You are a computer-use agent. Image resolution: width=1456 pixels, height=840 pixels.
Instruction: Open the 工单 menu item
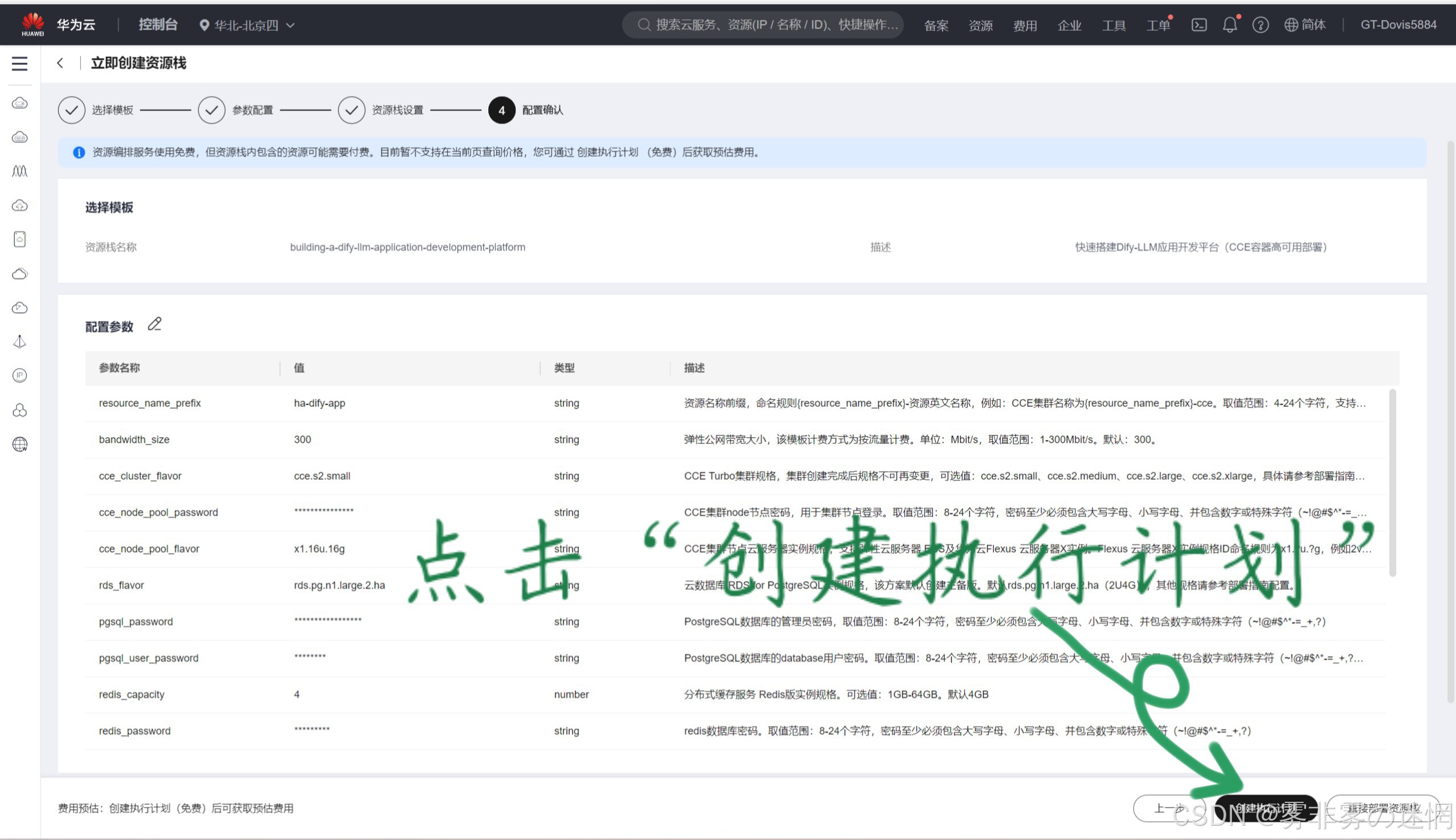(x=1158, y=26)
